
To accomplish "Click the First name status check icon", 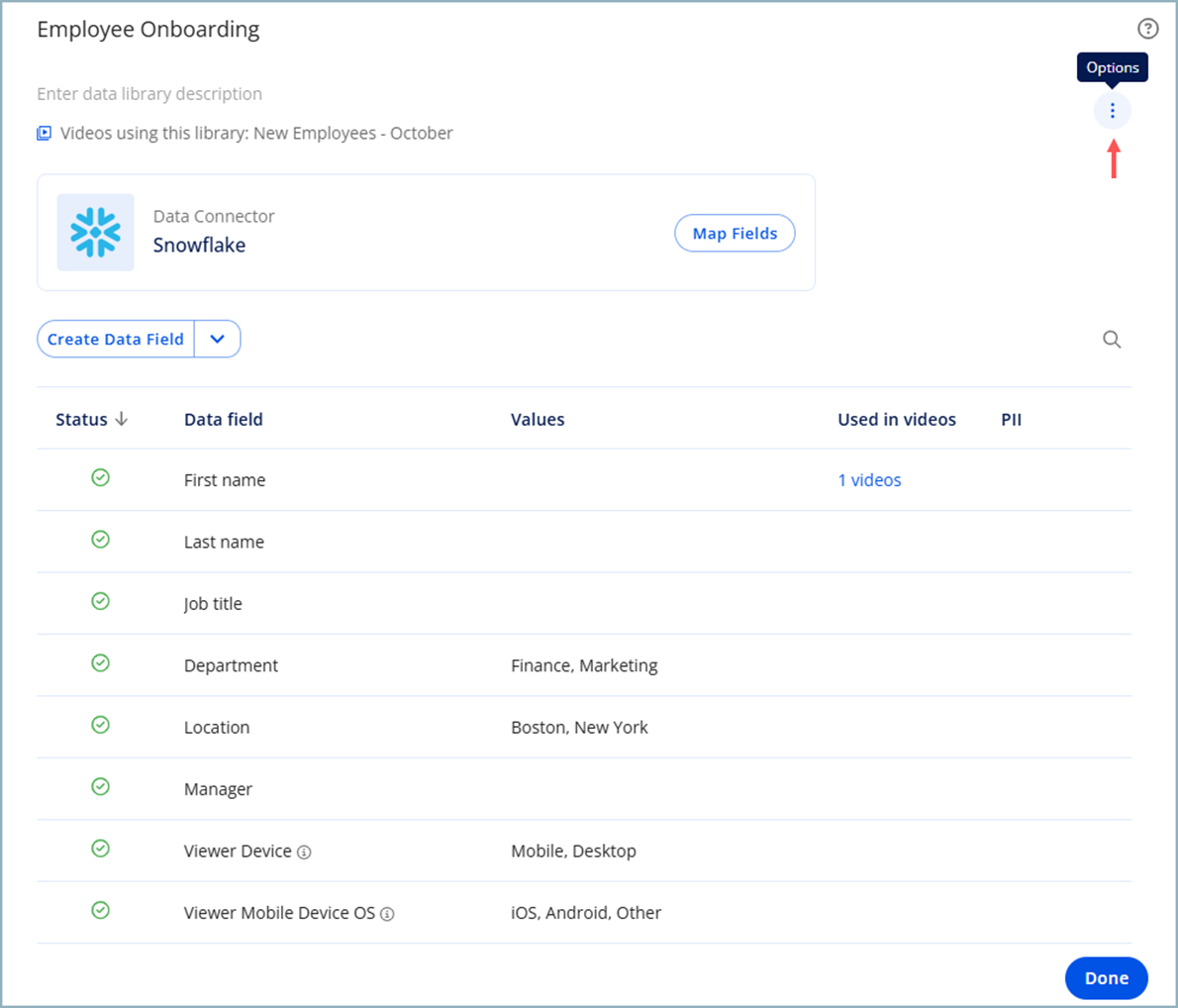I will tap(100, 478).
